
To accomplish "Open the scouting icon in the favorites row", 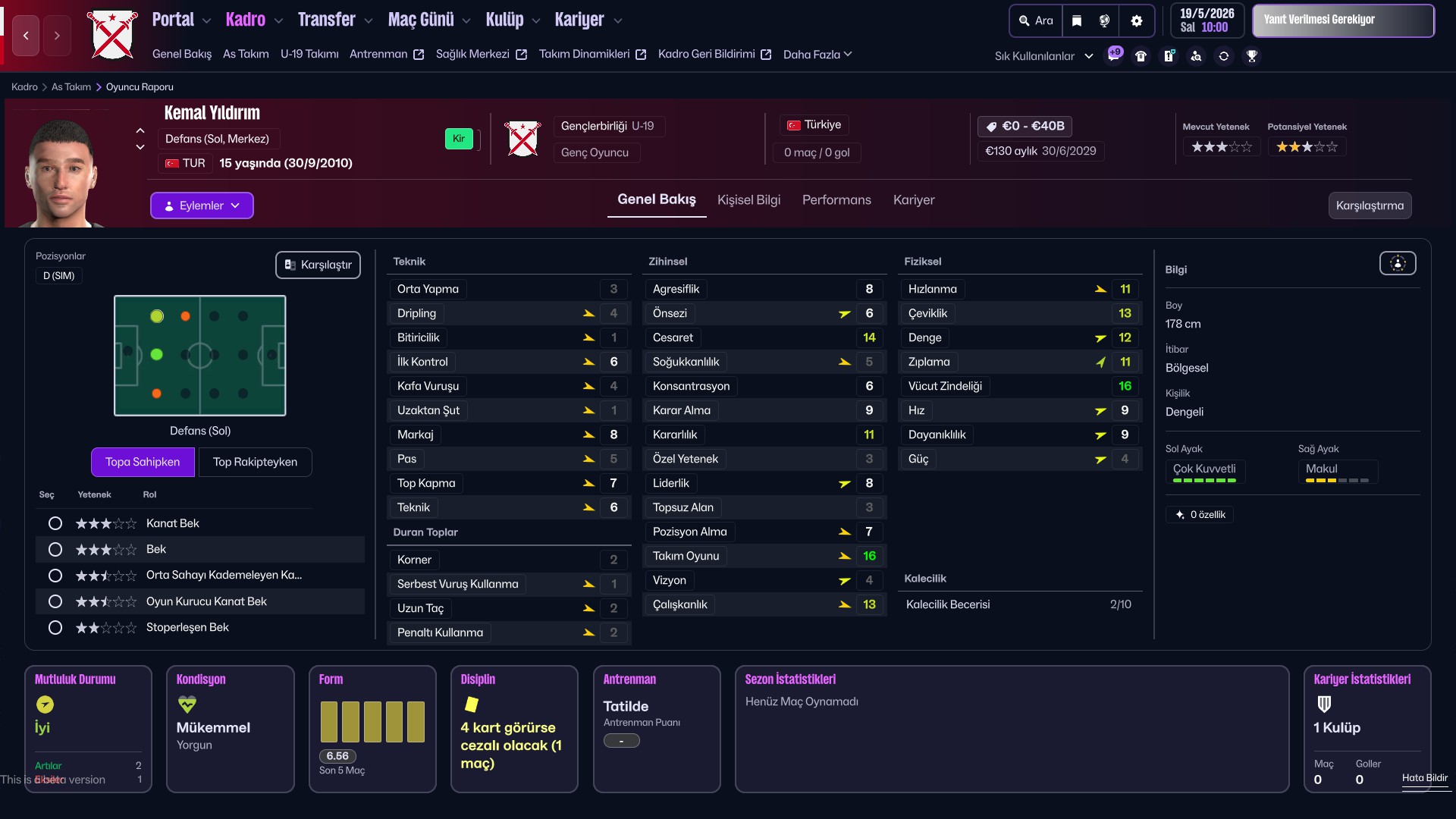I will [x=1197, y=55].
